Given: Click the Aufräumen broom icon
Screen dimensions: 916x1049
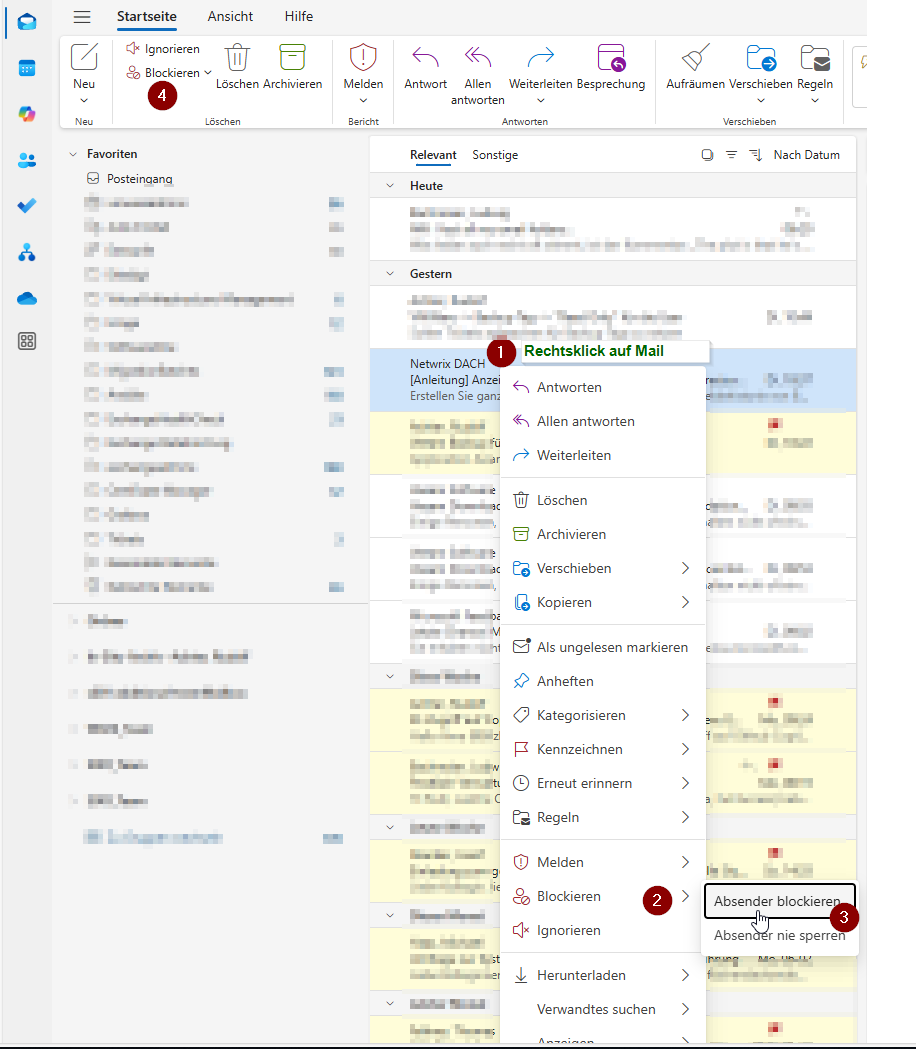Looking at the screenshot, I should (696, 57).
